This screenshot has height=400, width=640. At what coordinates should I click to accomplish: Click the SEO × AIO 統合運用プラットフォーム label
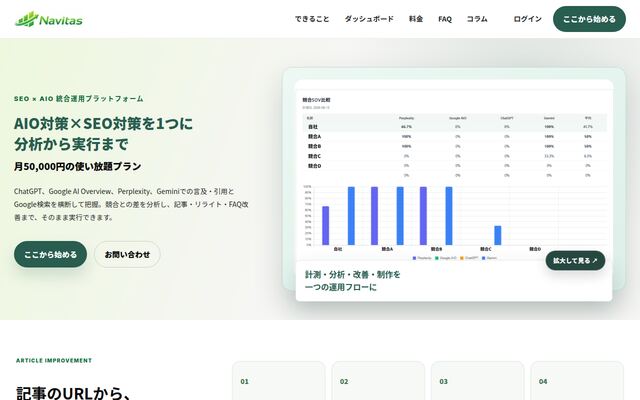pyautogui.click(x=79, y=99)
